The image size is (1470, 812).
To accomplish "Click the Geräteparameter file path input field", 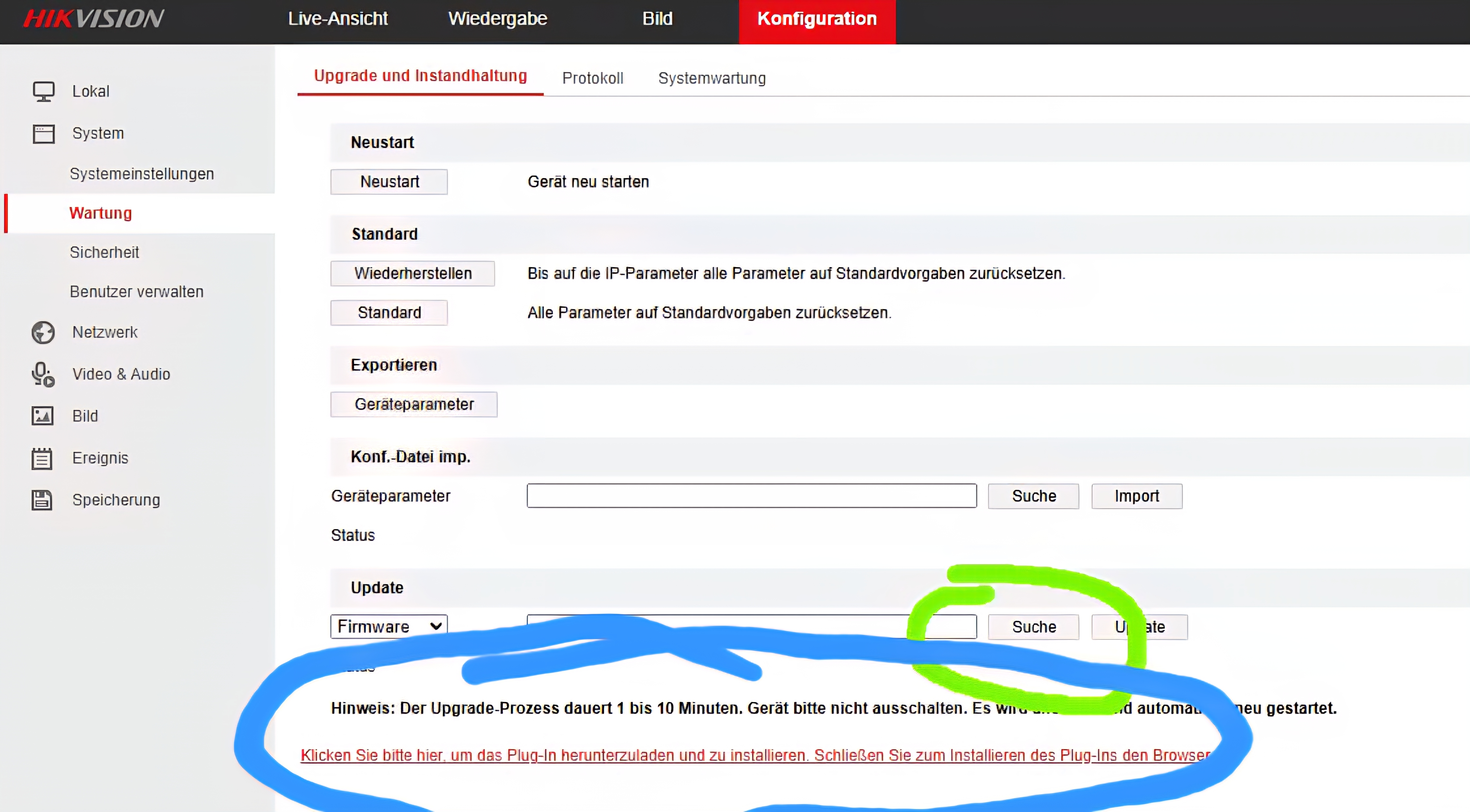I will (752, 496).
